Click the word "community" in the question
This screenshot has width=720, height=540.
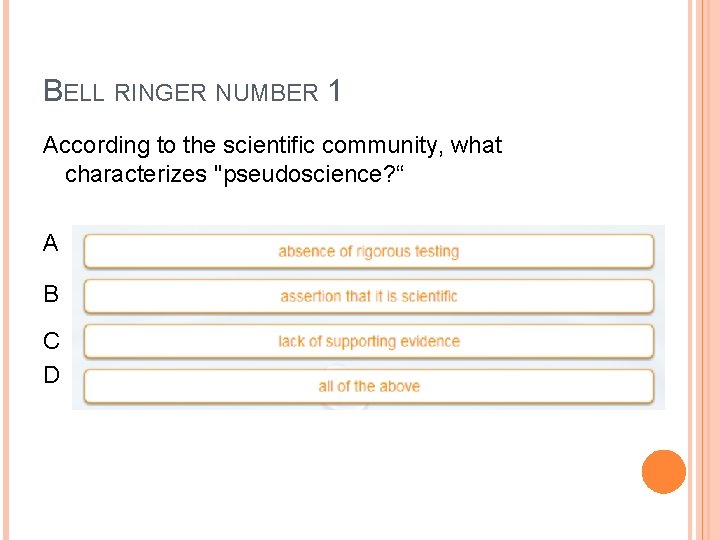[383, 146]
